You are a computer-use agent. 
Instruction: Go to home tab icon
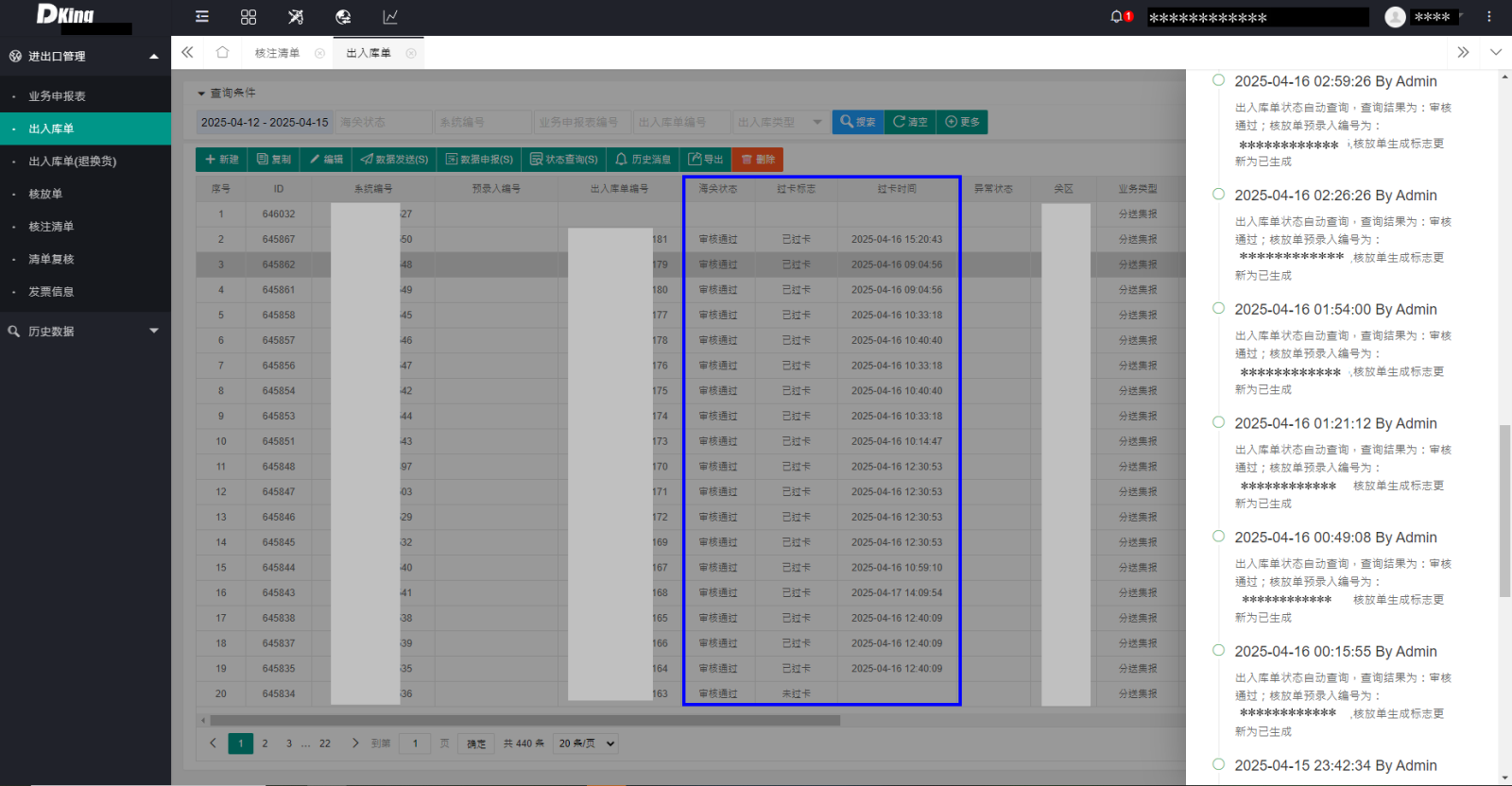point(222,53)
